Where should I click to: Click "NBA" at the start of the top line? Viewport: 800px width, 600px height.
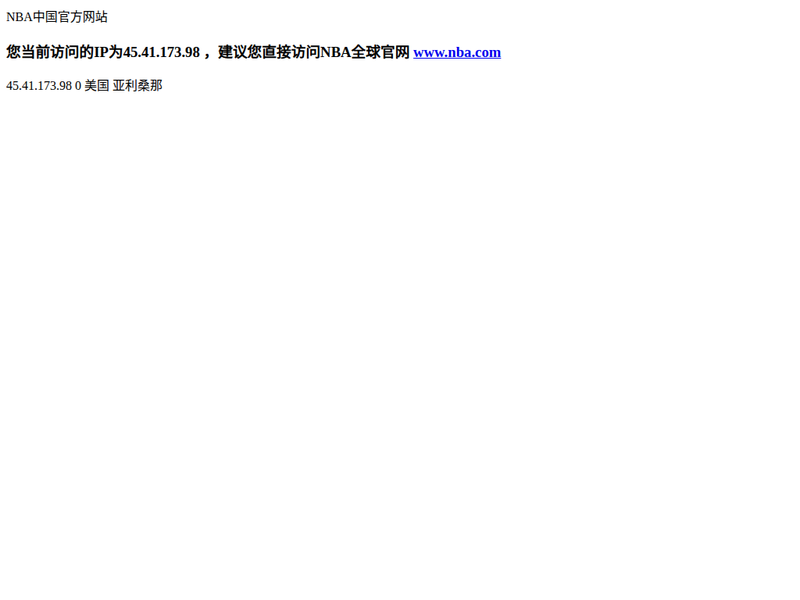tap(19, 17)
